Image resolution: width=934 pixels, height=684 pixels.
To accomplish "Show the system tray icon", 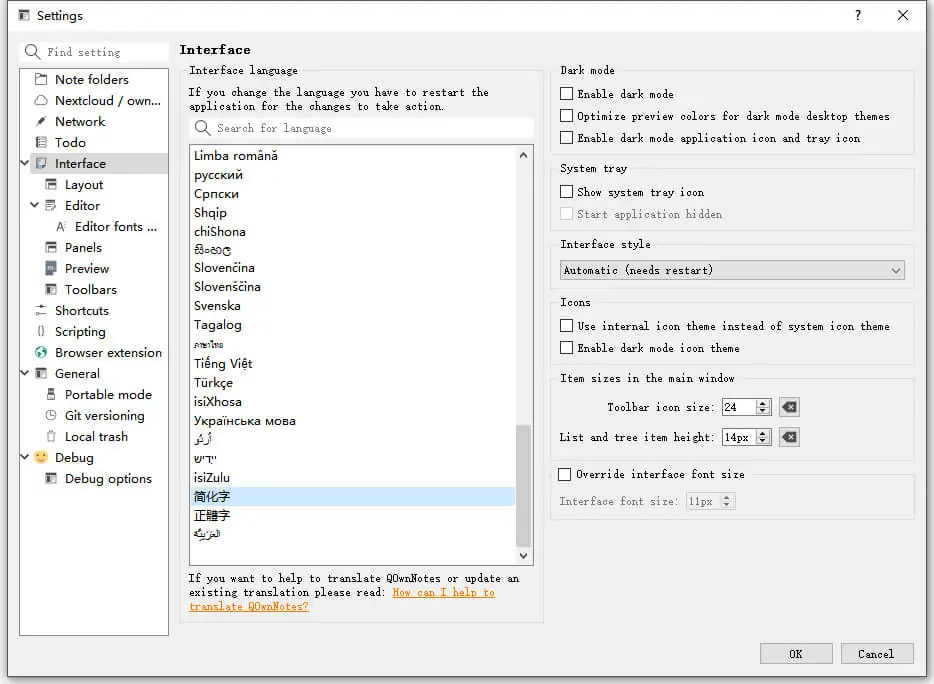I will point(565,192).
